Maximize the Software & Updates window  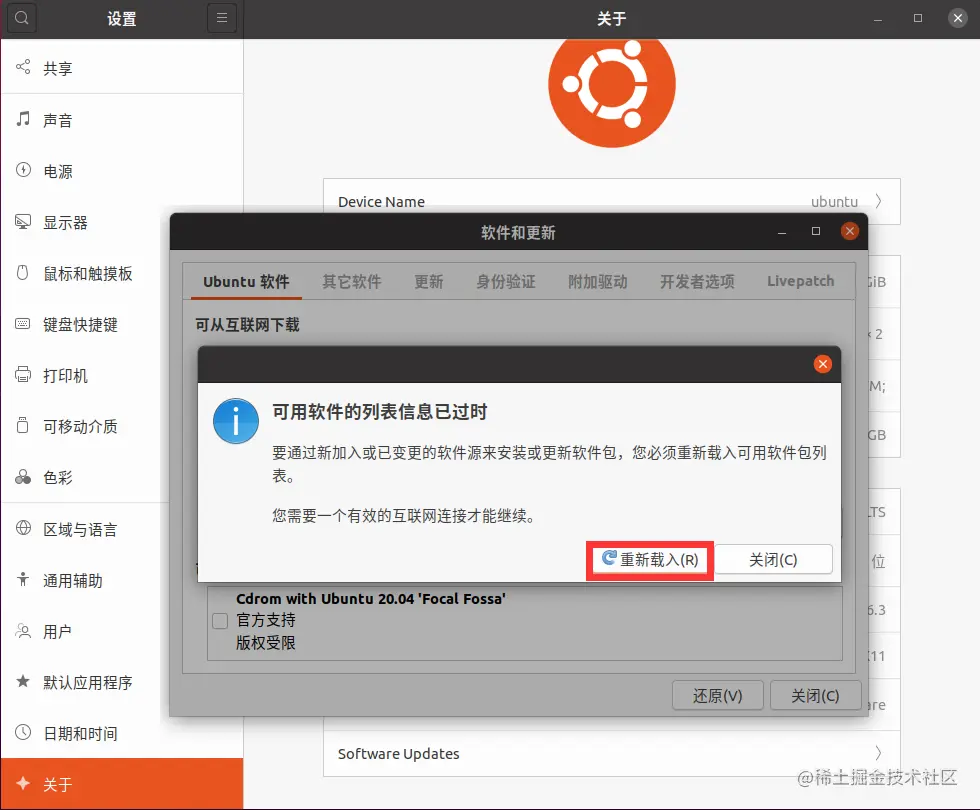(816, 231)
